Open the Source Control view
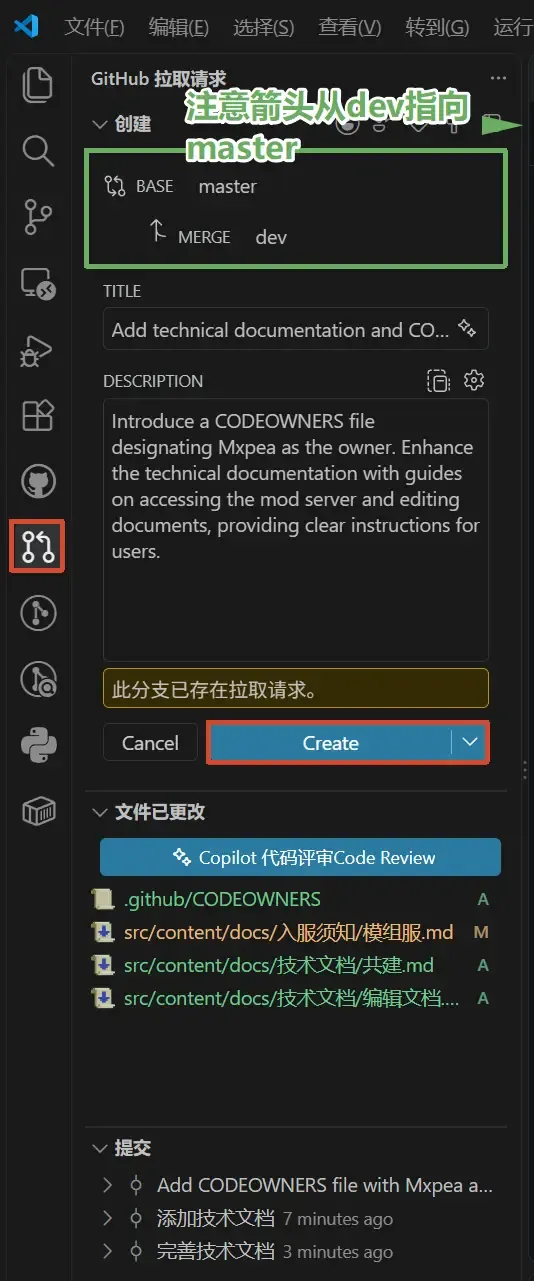Viewport: 534px width, 1281px height. tap(38, 217)
